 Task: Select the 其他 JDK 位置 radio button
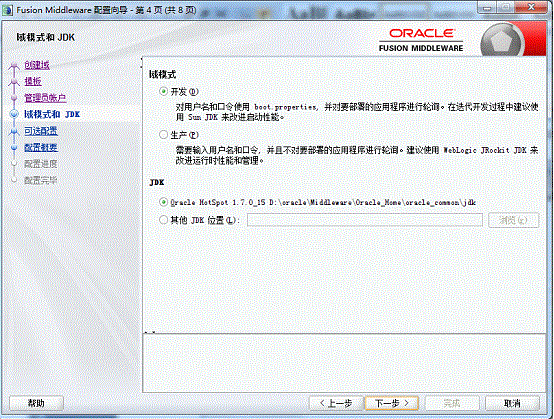163,220
